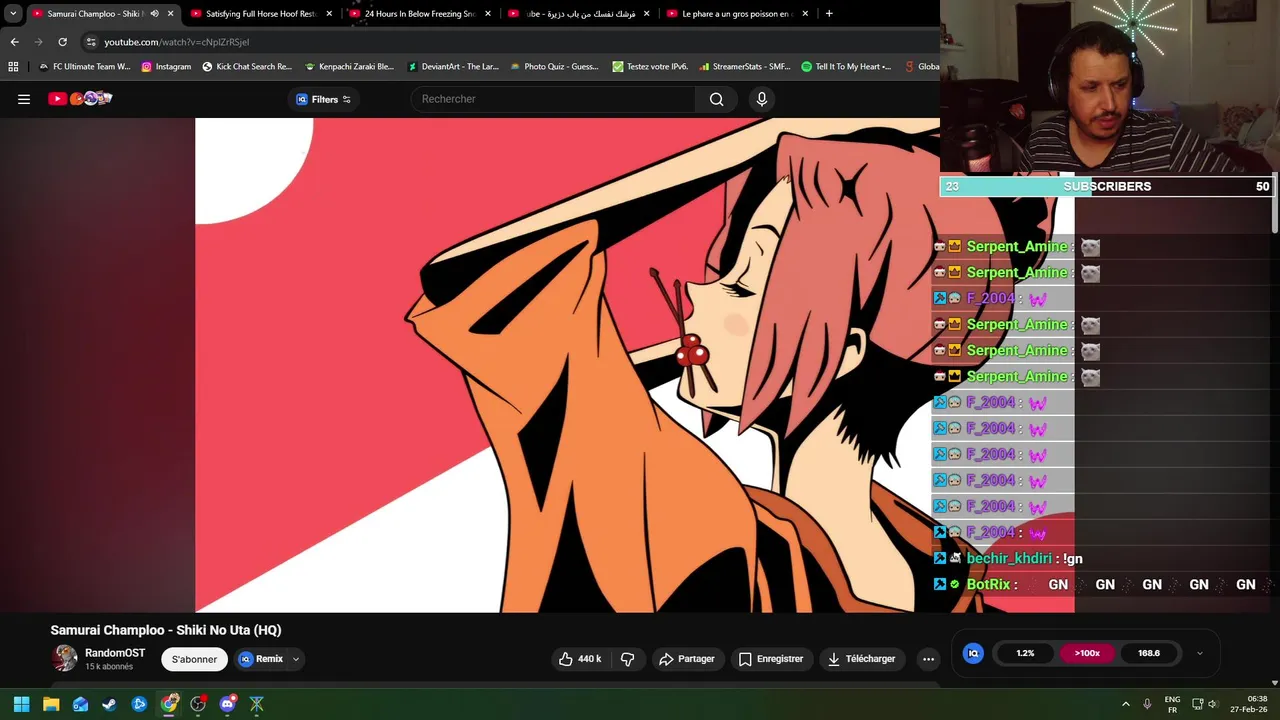Open the YouTube hamburger guide menu
The image size is (1280, 720).
coord(24,99)
